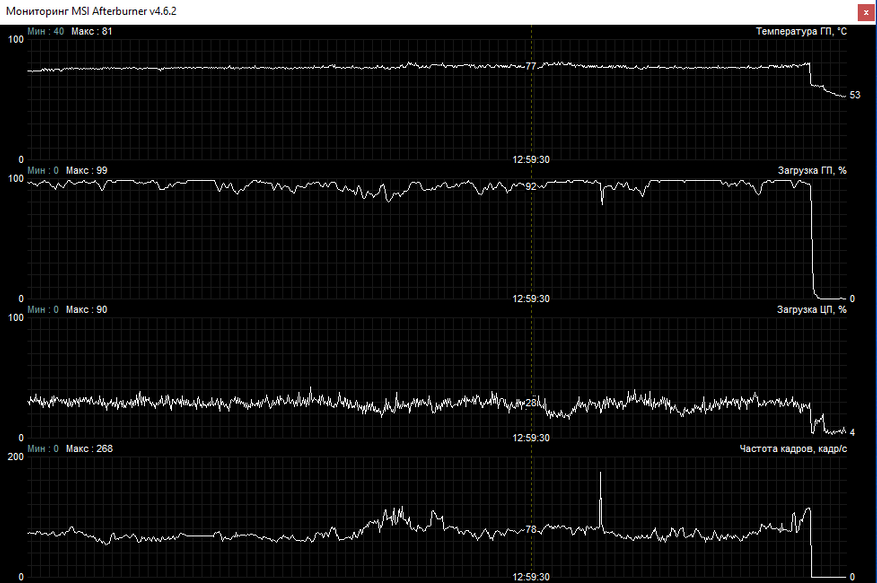
Task: Click the current temperature value 53
Action: coord(855,95)
